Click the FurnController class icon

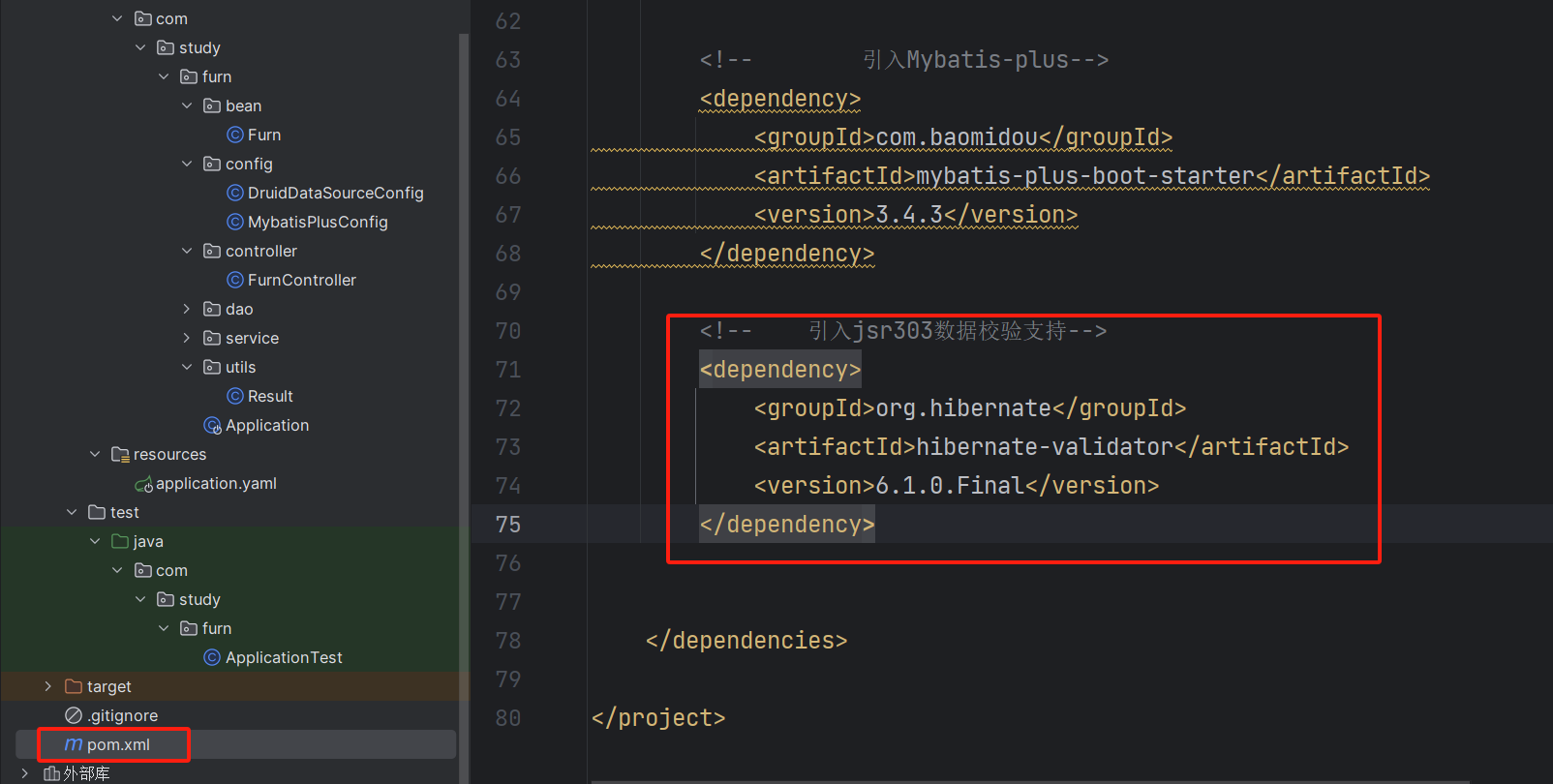(235, 280)
